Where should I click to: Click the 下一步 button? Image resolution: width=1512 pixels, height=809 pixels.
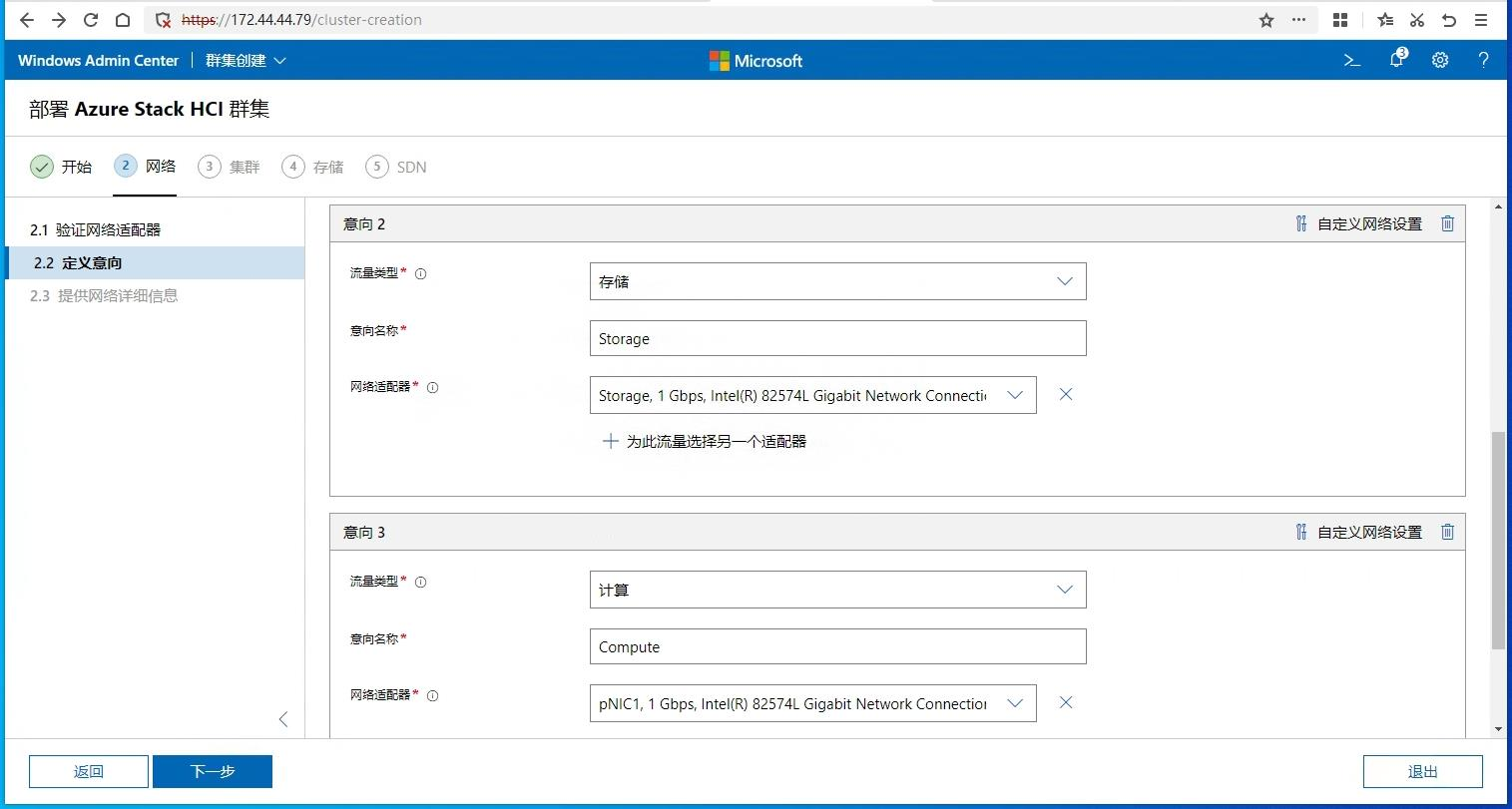(213, 771)
